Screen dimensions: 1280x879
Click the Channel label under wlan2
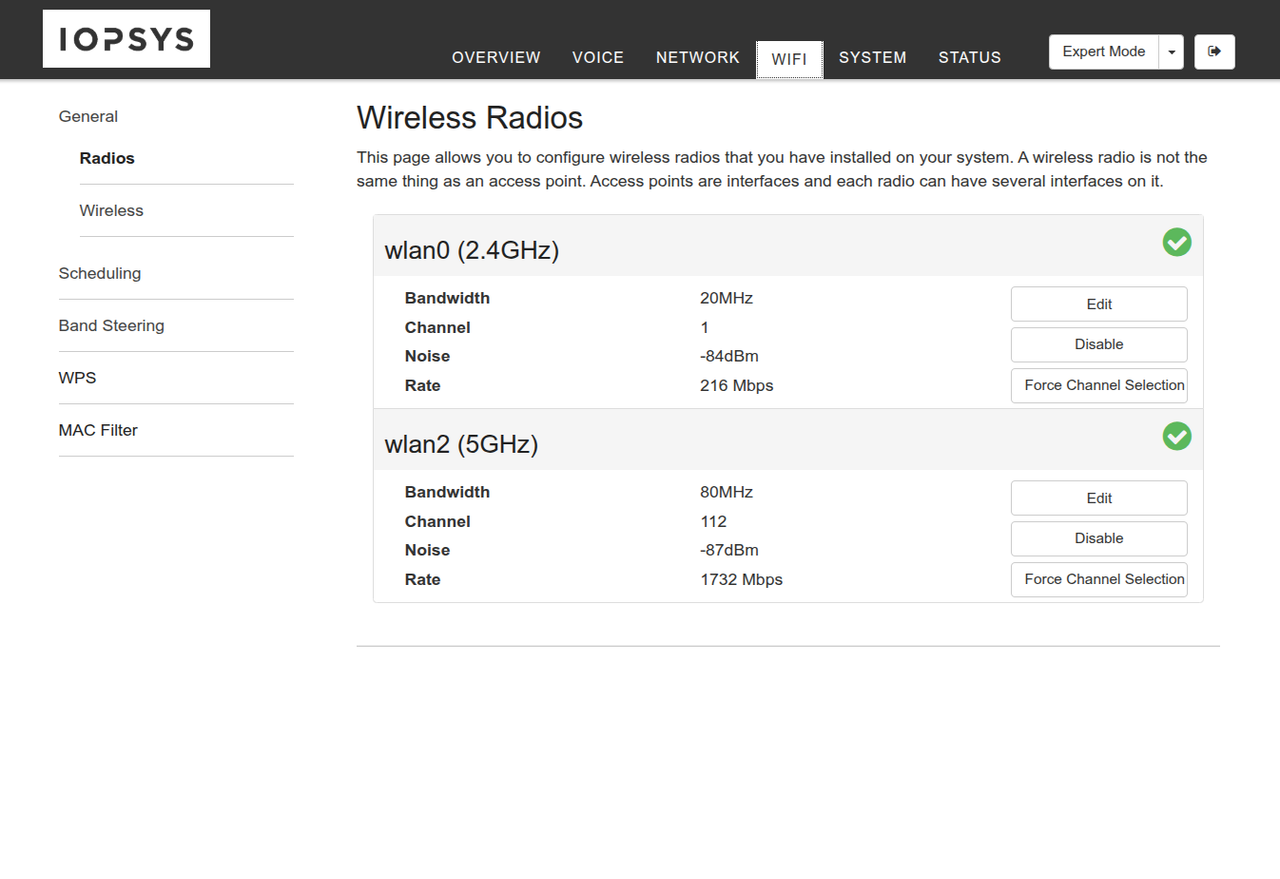coord(437,521)
